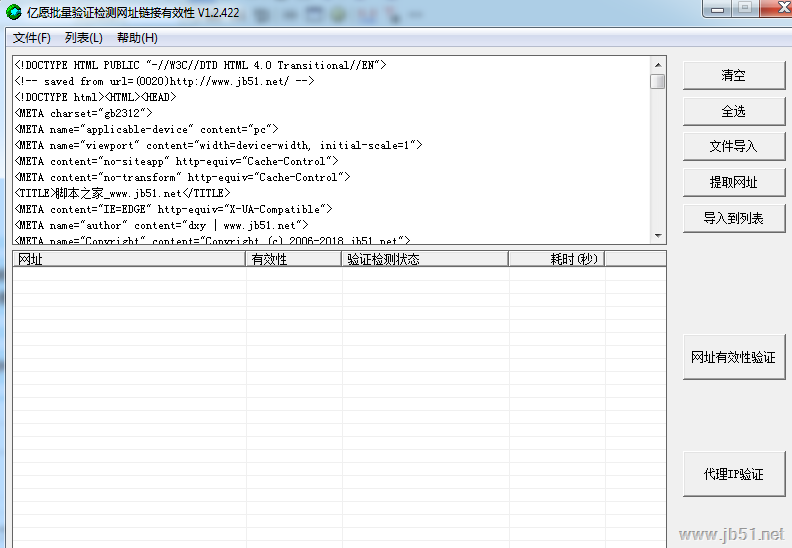The height and width of the screenshot is (548, 792).
Task: Click the text box scrollbar thumb
Action: tap(658, 81)
